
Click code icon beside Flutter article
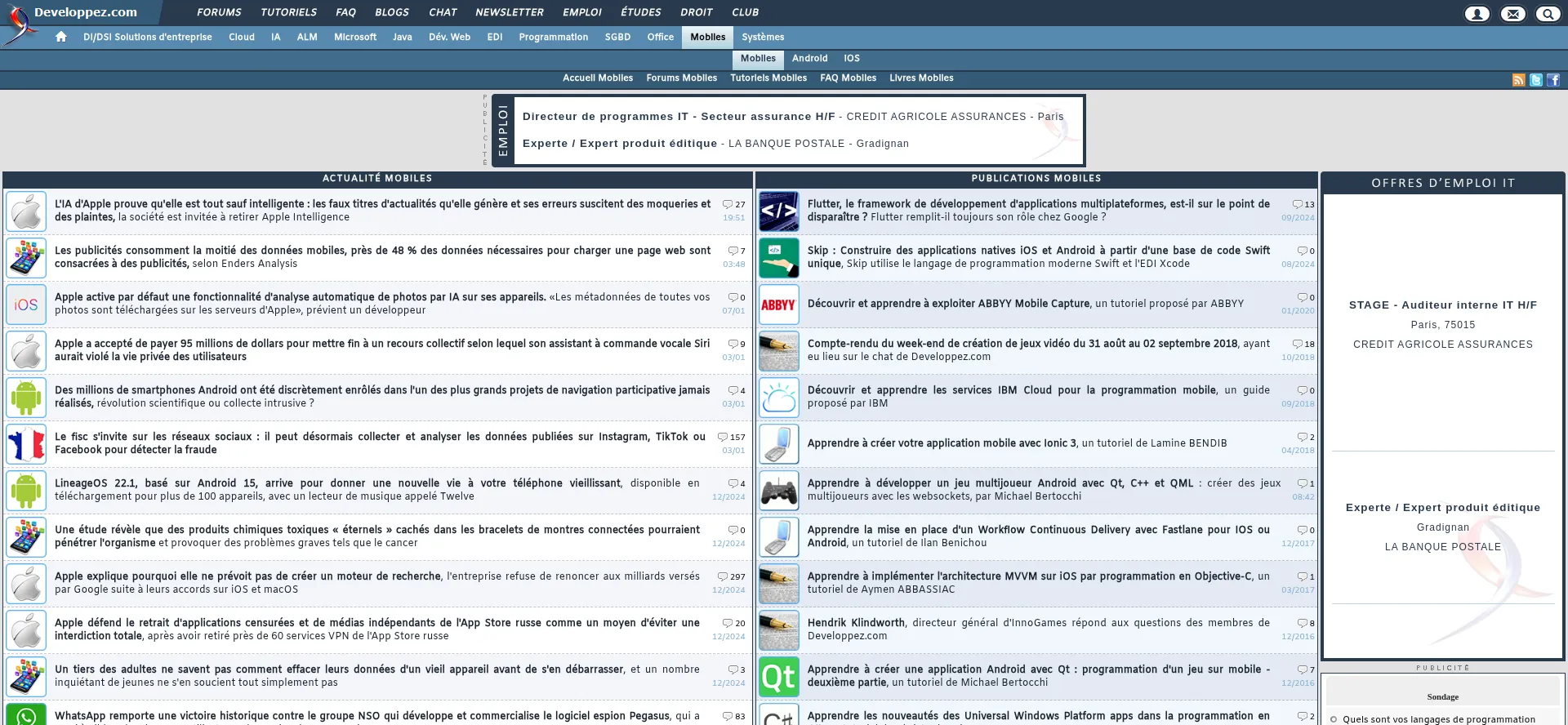(x=779, y=211)
